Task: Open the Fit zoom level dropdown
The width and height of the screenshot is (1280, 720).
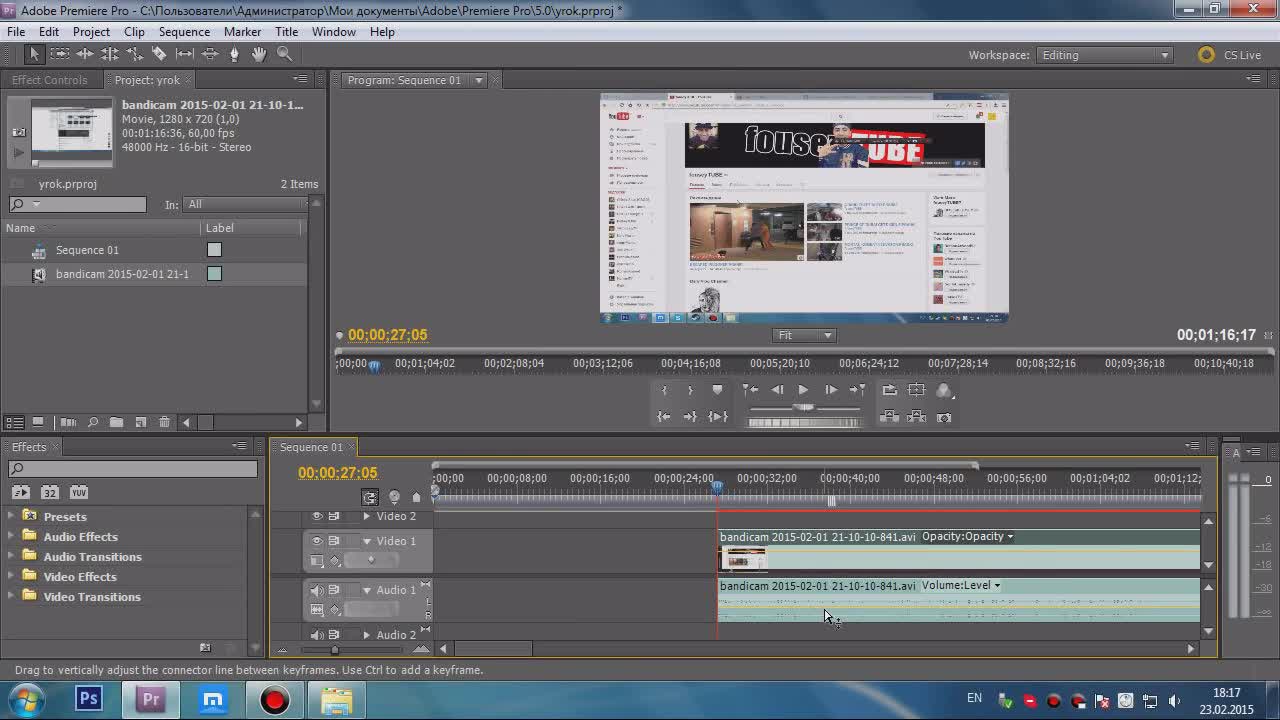Action: pos(804,335)
